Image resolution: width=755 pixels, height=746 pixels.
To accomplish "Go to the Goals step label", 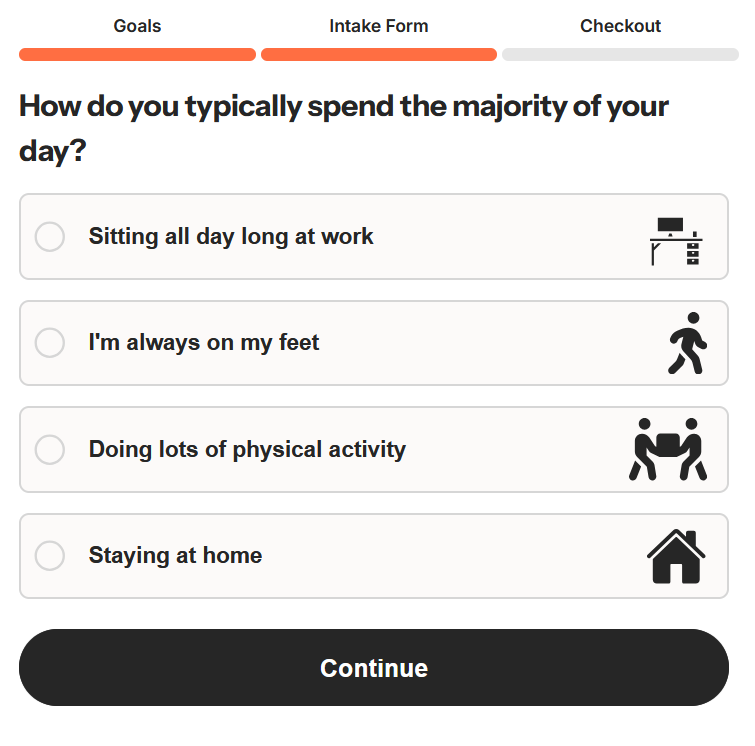I will click(137, 26).
